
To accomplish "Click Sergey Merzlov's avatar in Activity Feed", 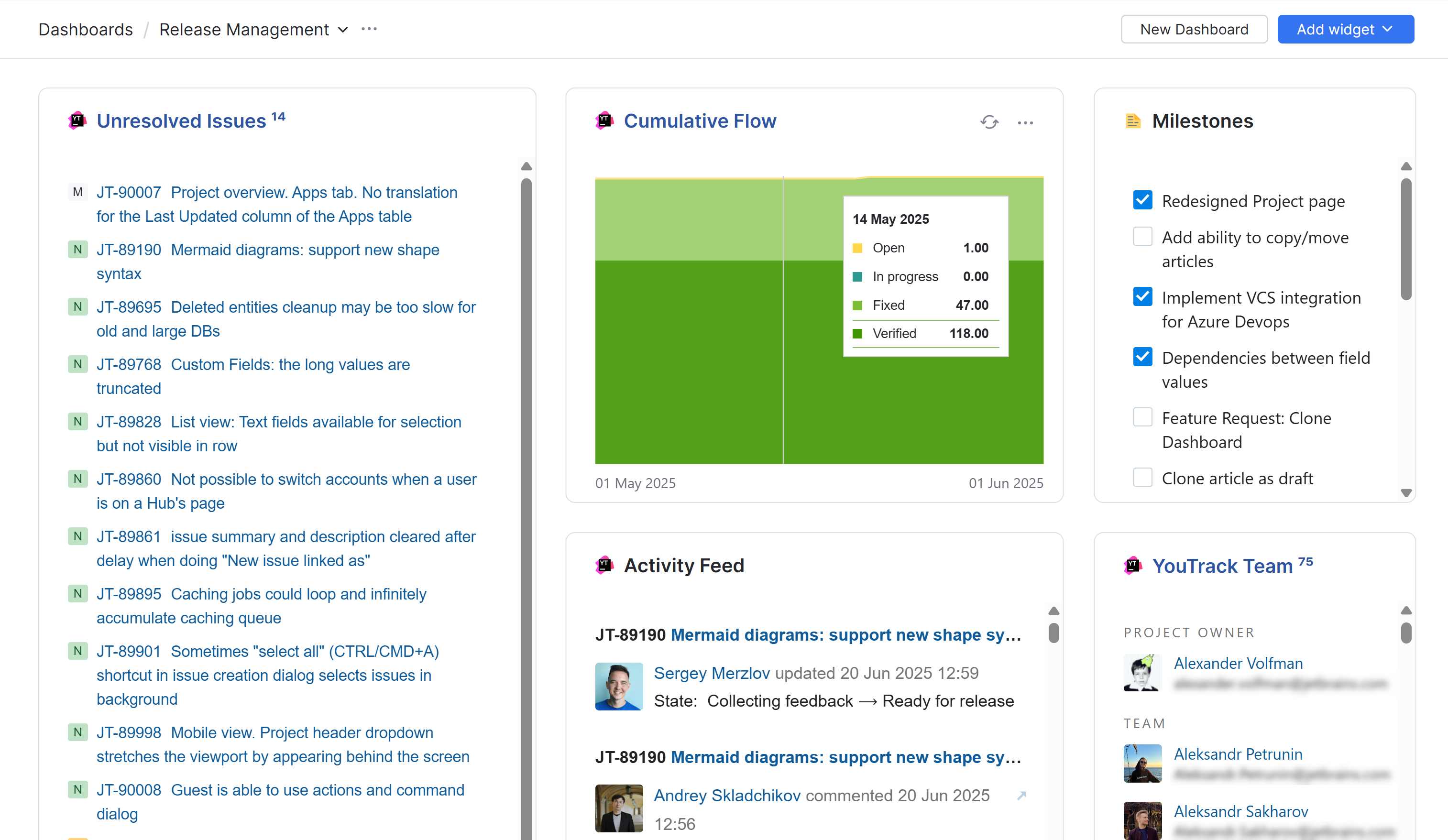I will pos(618,687).
